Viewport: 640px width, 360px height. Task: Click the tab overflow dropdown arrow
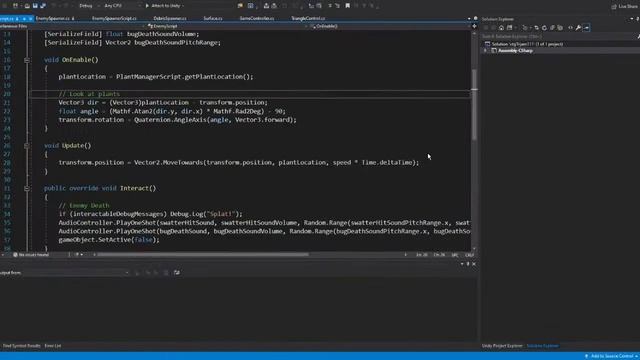[x=469, y=19]
